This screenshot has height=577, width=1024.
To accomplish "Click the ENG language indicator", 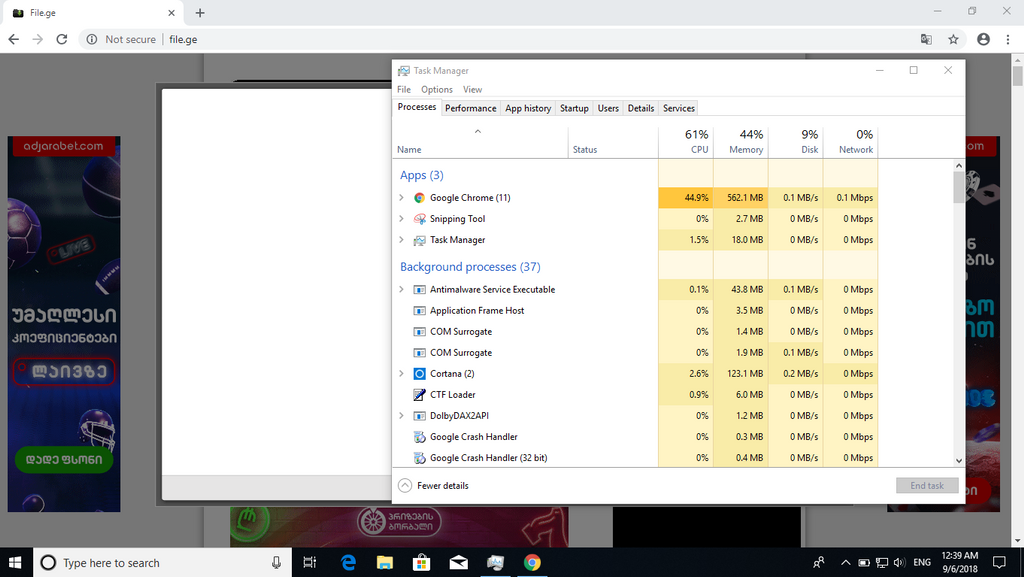I will tap(921, 563).
